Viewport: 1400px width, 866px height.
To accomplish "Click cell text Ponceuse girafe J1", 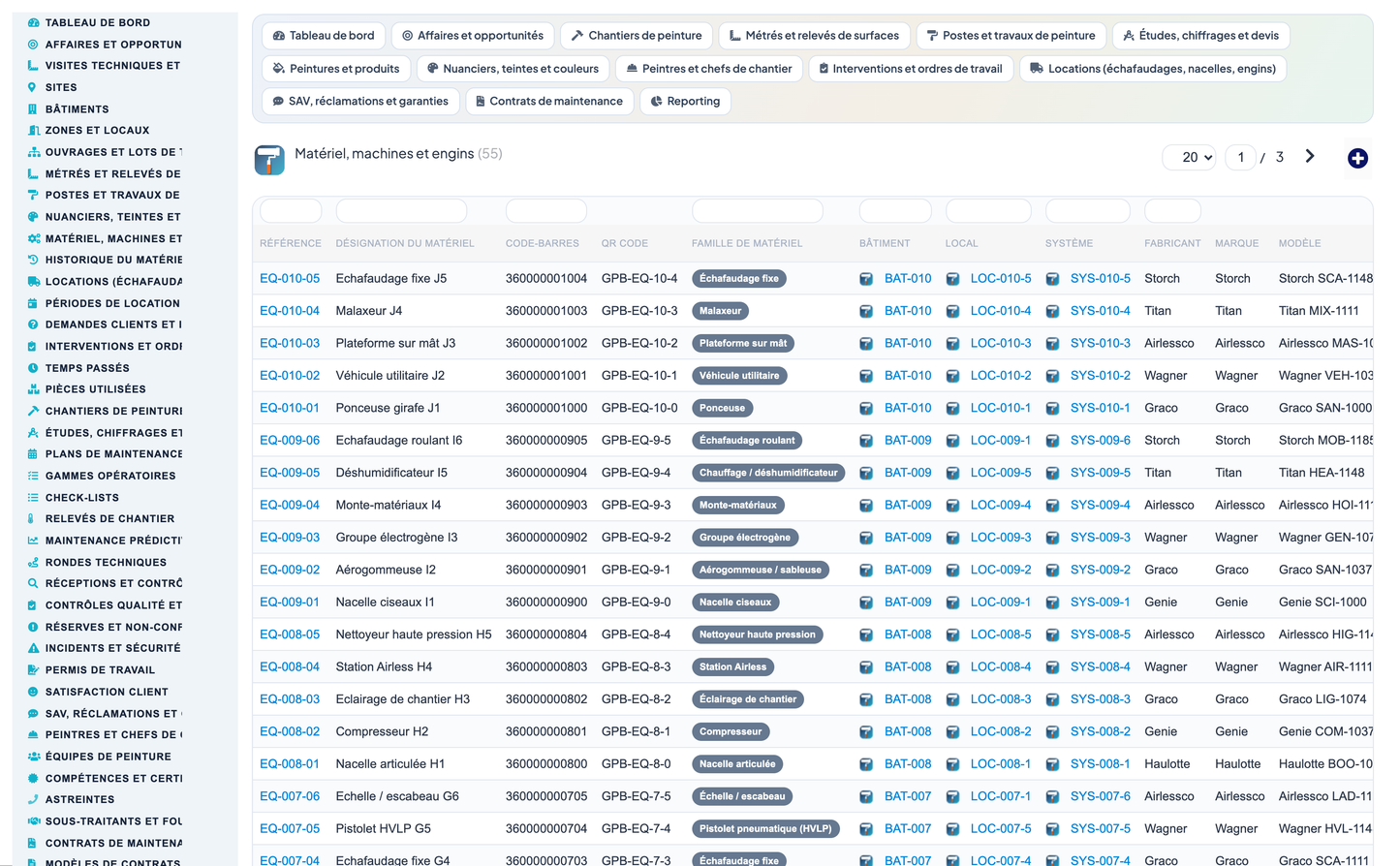I will [x=388, y=408].
